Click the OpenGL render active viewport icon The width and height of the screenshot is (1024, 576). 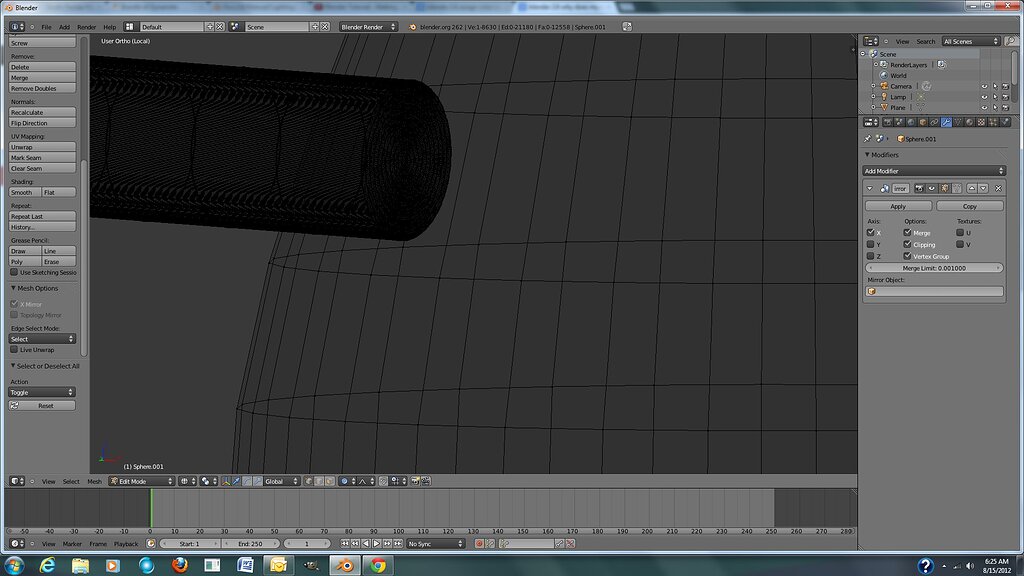415,481
